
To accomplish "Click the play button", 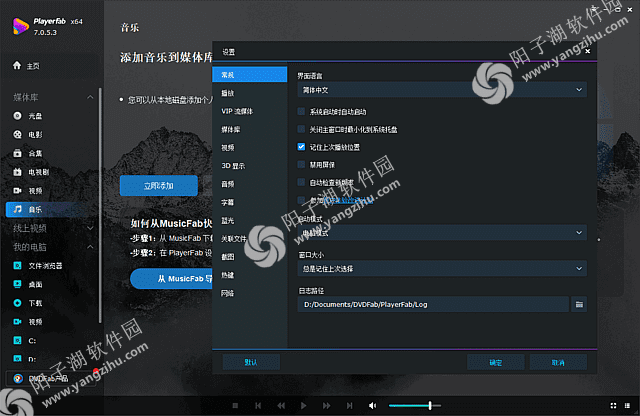I will (303, 405).
